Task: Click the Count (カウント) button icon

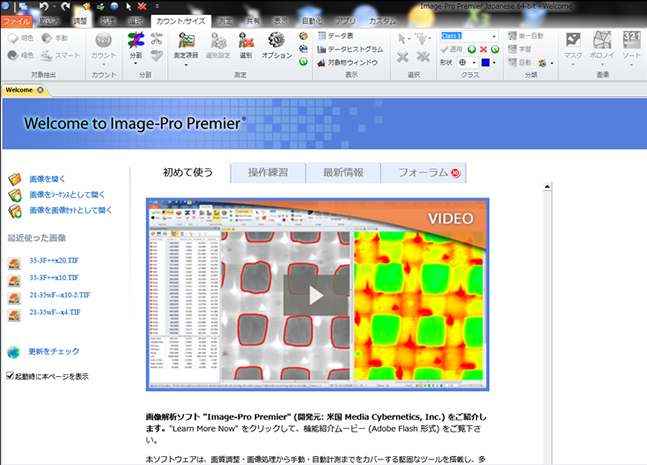Action: 104,40
